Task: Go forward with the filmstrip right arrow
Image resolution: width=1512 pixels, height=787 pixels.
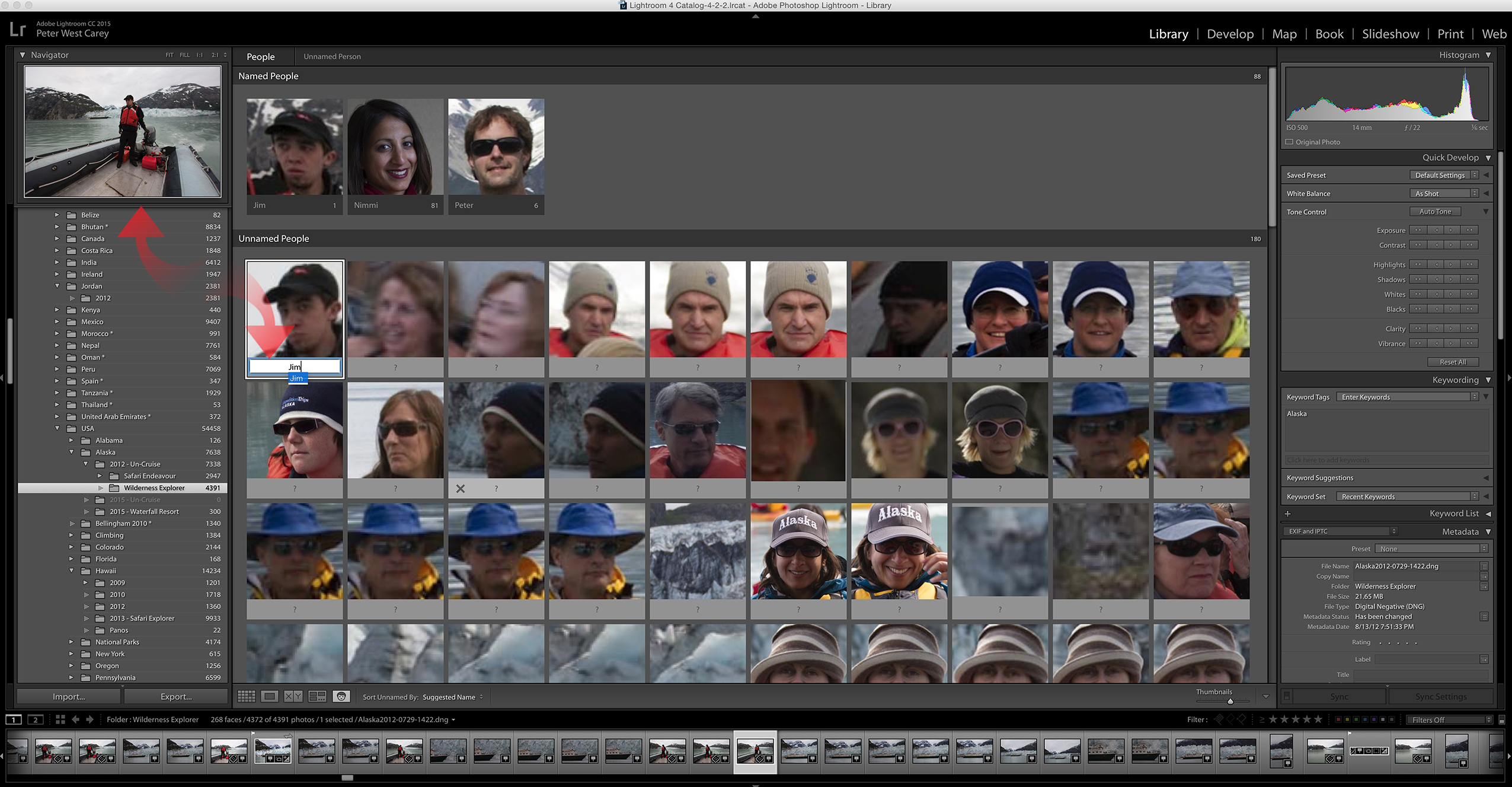Action: tap(90, 719)
